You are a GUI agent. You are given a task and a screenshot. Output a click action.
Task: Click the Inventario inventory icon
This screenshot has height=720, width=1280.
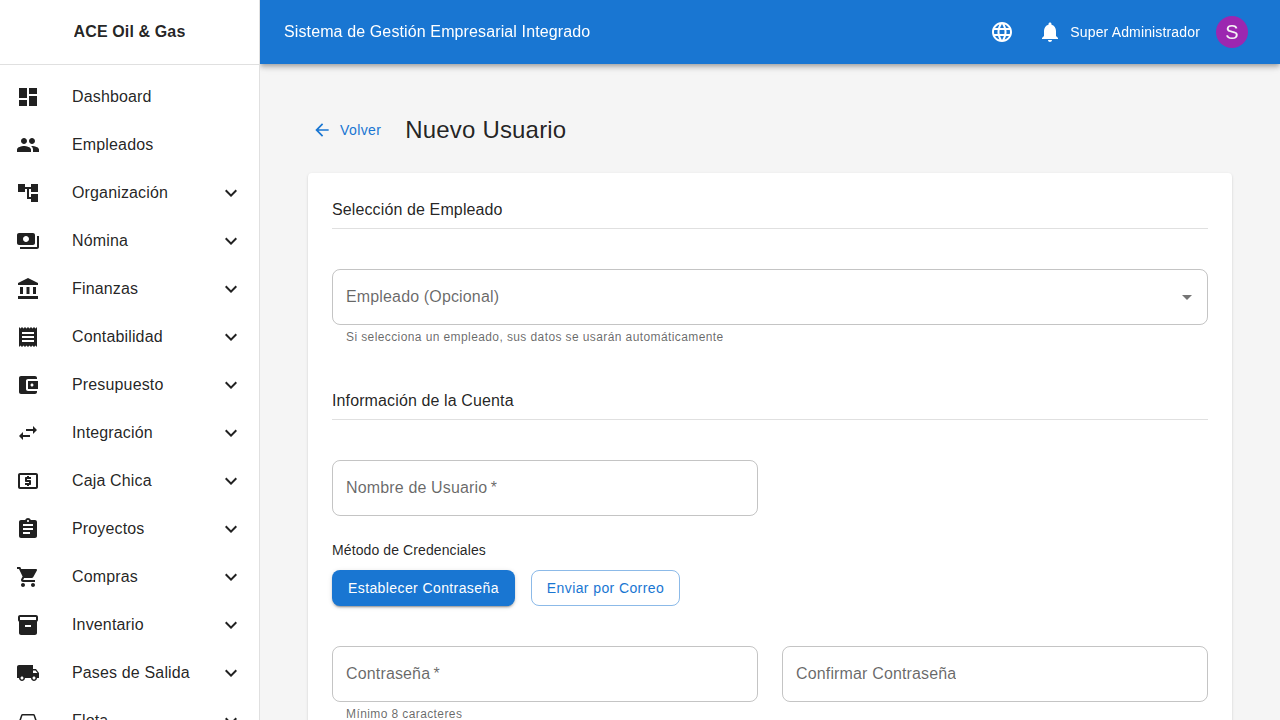28,625
